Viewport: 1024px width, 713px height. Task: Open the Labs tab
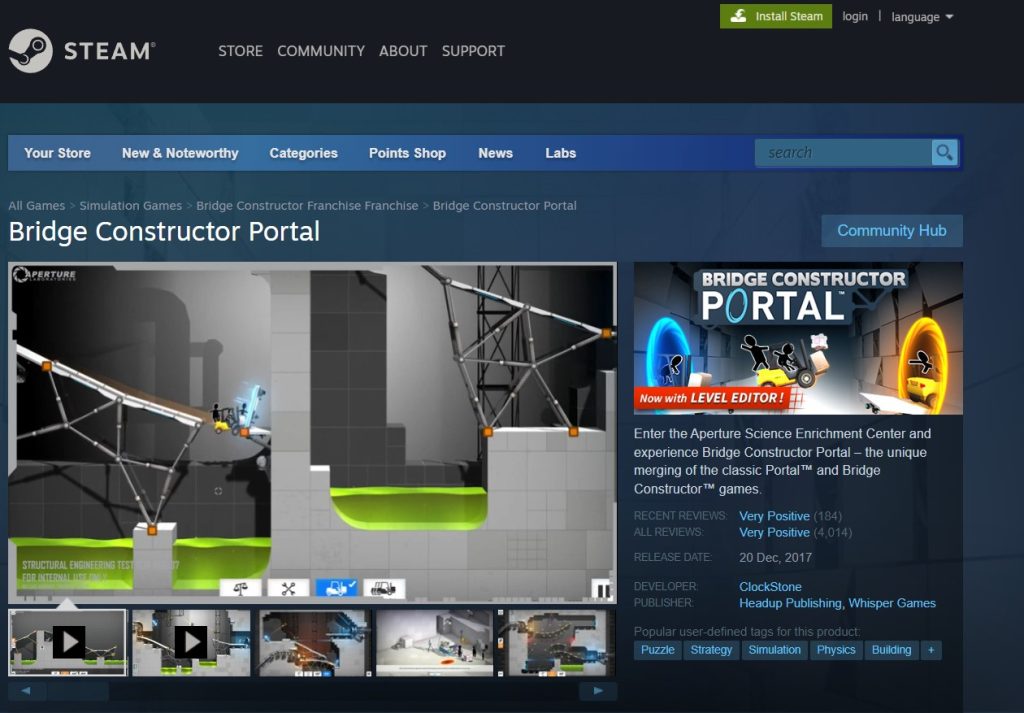(x=561, y=153)
